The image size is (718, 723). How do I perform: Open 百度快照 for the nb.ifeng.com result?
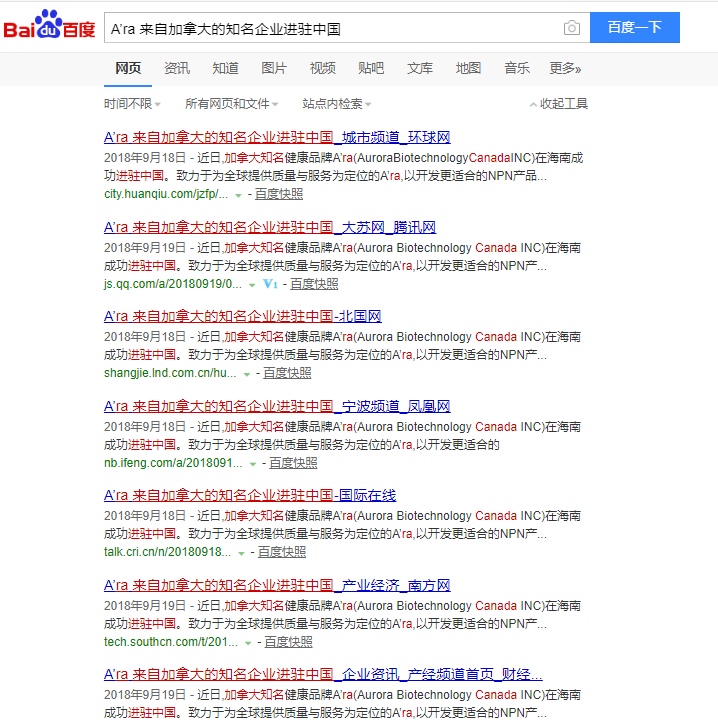point(293,463)
